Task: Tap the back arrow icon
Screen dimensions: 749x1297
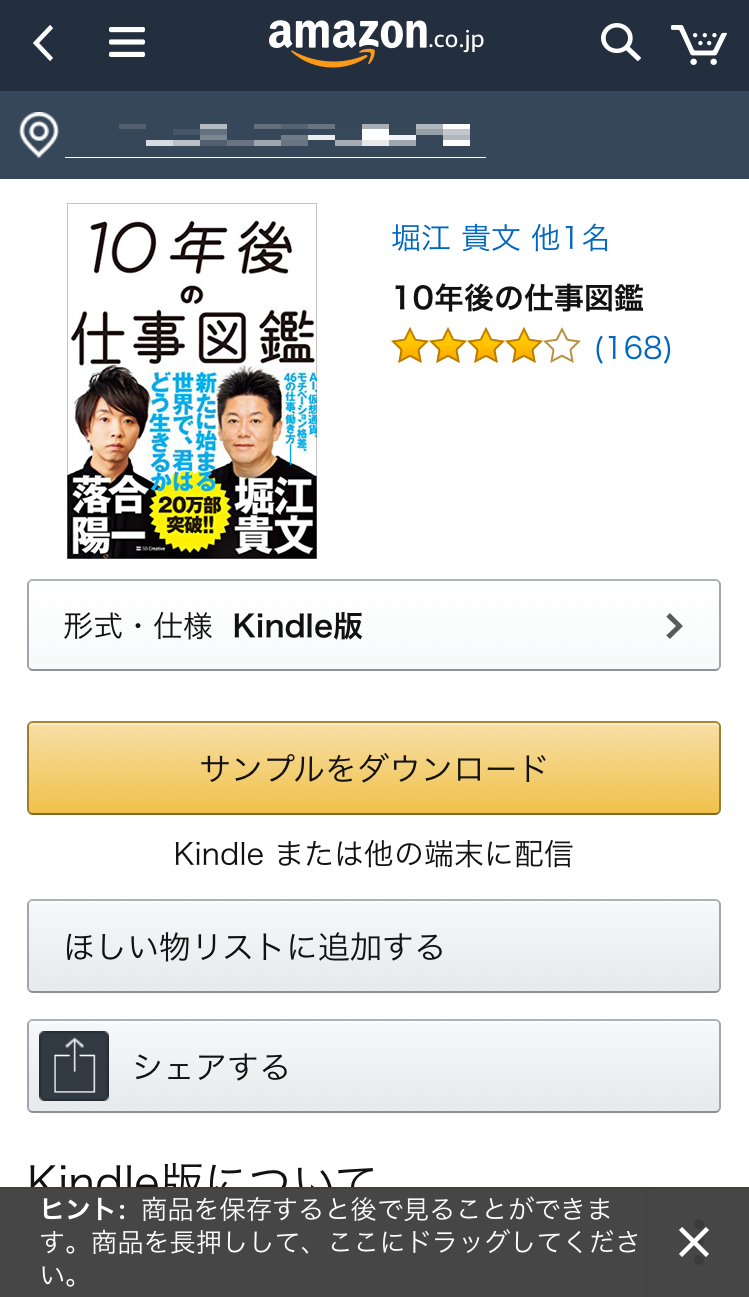Action: point(43,43)
